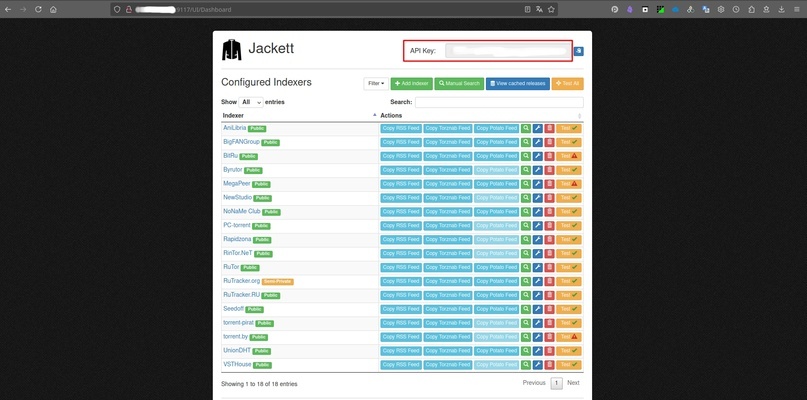Screen dimensions: 807x400
Task: Configure BigFANGroup with the wrench icon
Action: [537, 142]
